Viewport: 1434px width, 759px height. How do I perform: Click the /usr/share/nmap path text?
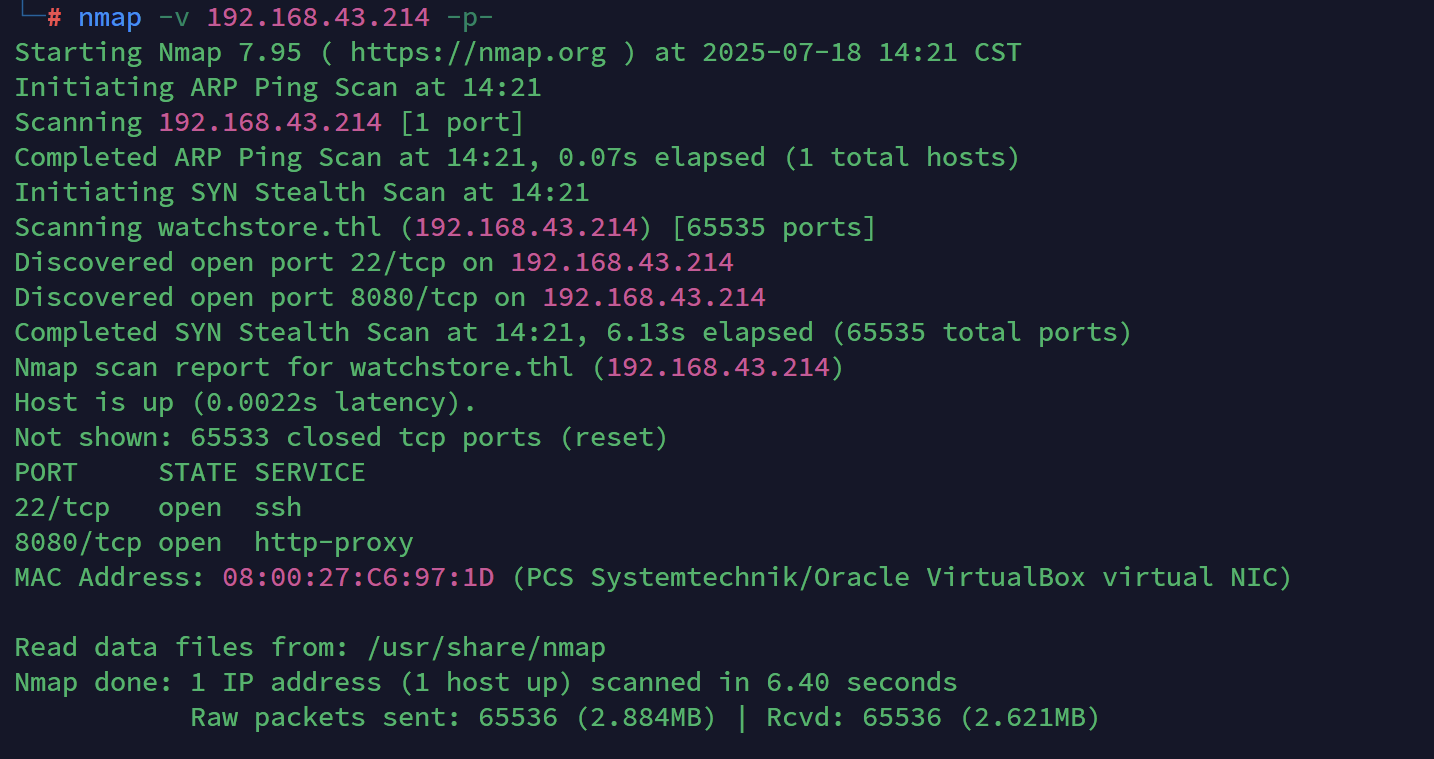click(x=486, y=647)
